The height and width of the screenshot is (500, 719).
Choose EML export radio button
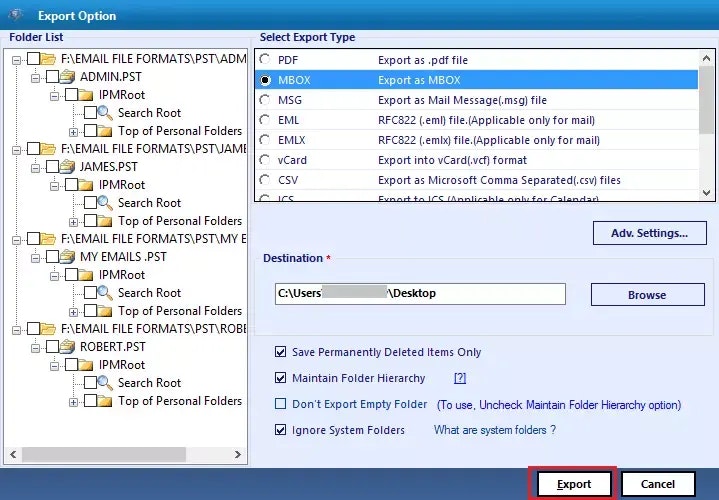pos(265,120)
